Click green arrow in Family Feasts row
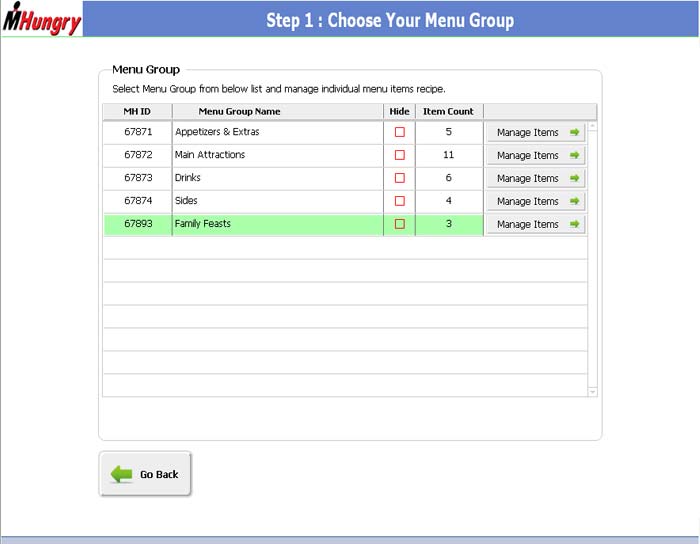 click(575, 224)
